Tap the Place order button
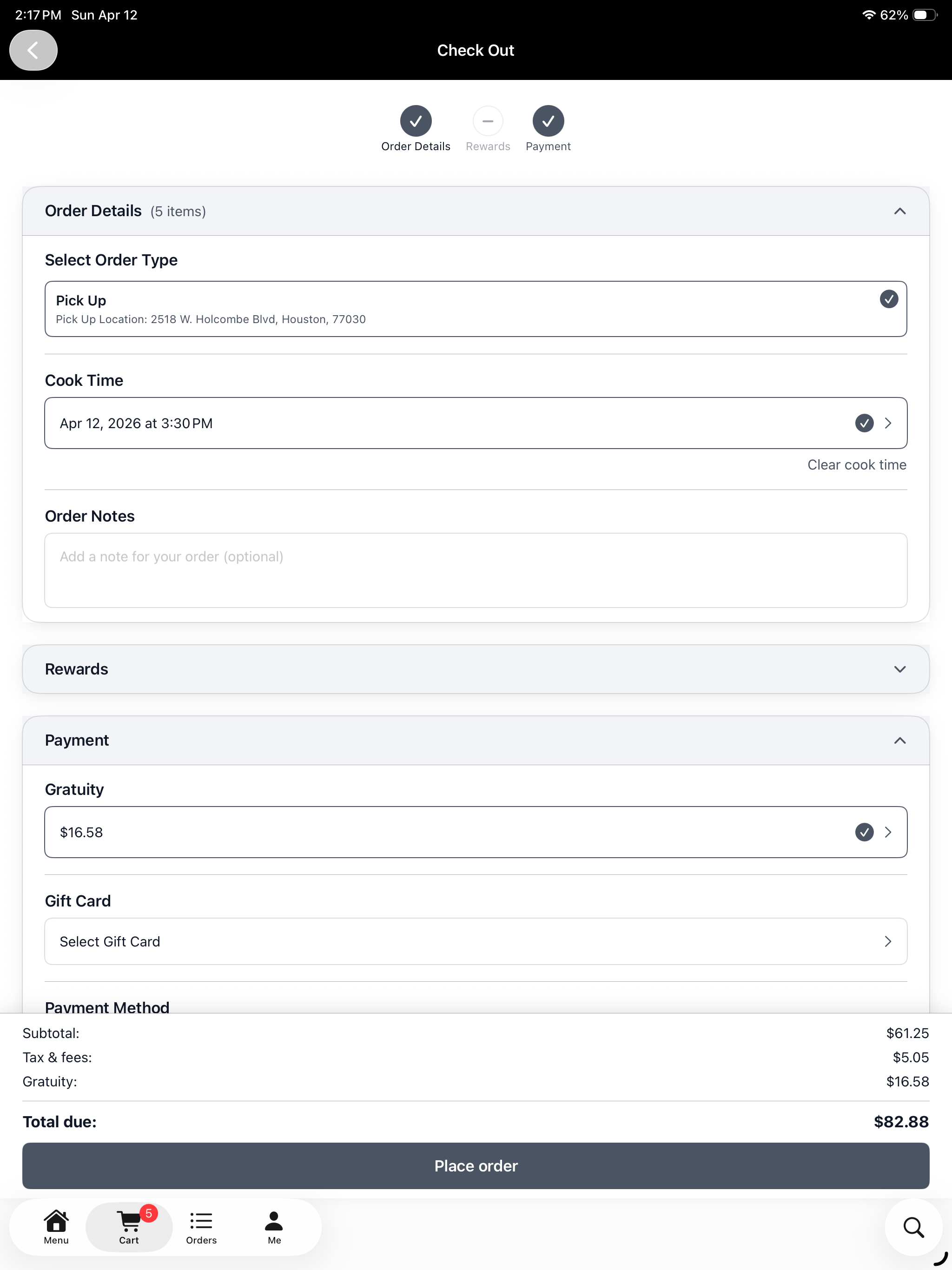This screenshot has width=952, height=1270. tap(476, 1165)
